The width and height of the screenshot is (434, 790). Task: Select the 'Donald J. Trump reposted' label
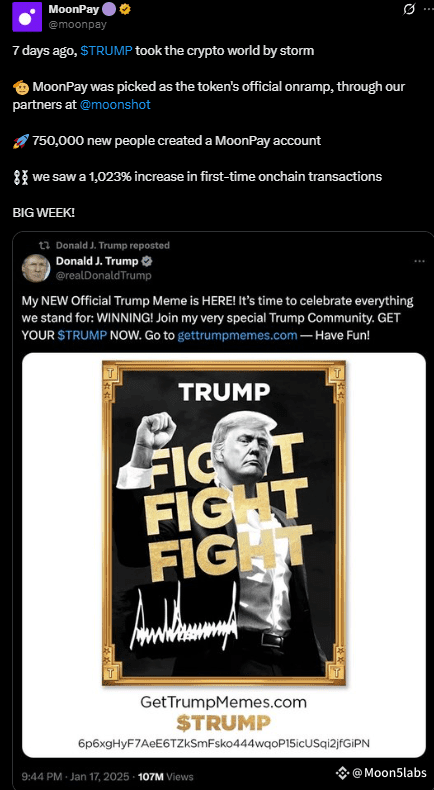112,245
